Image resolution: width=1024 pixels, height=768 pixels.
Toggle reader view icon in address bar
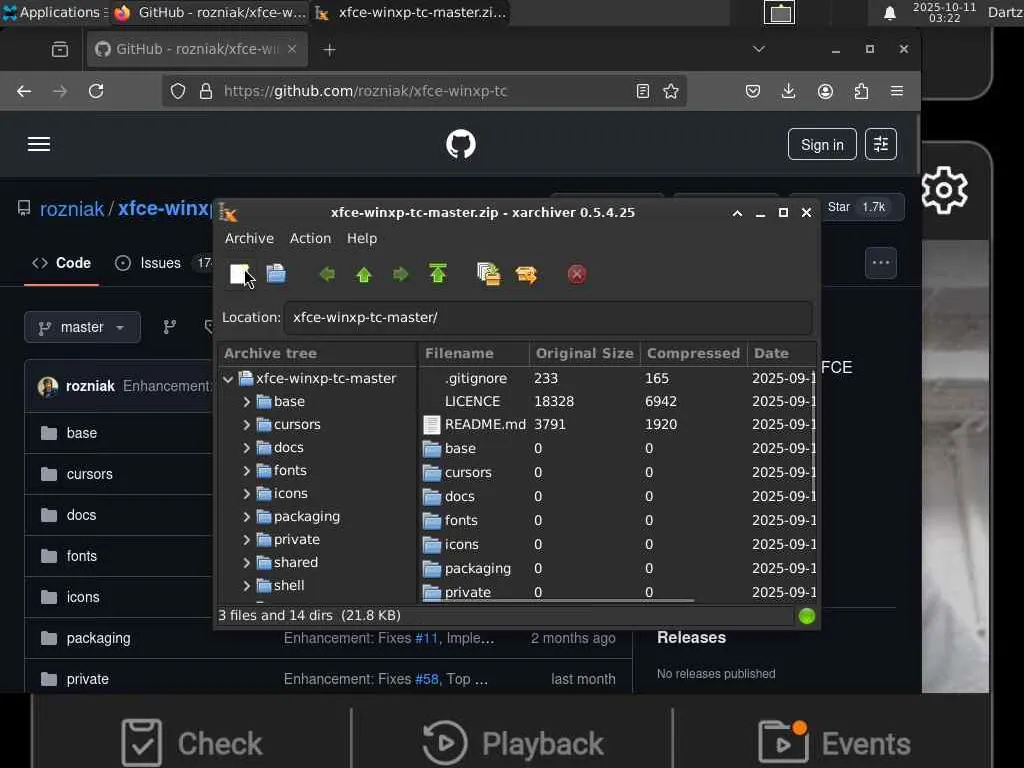pyautogui.click(x=643, y=91)
